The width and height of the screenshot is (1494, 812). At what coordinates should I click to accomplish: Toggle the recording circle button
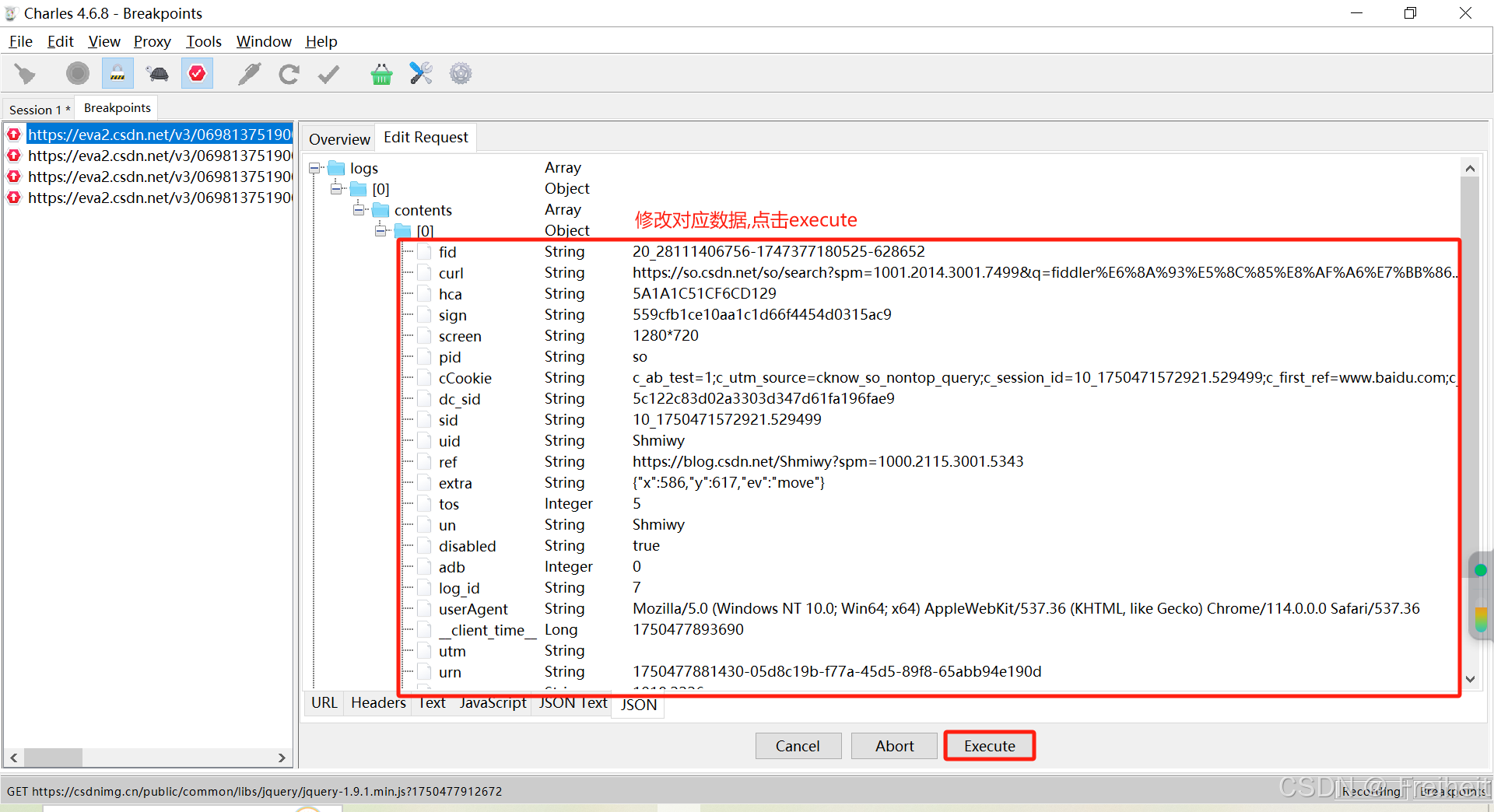[x=77, y=74]
